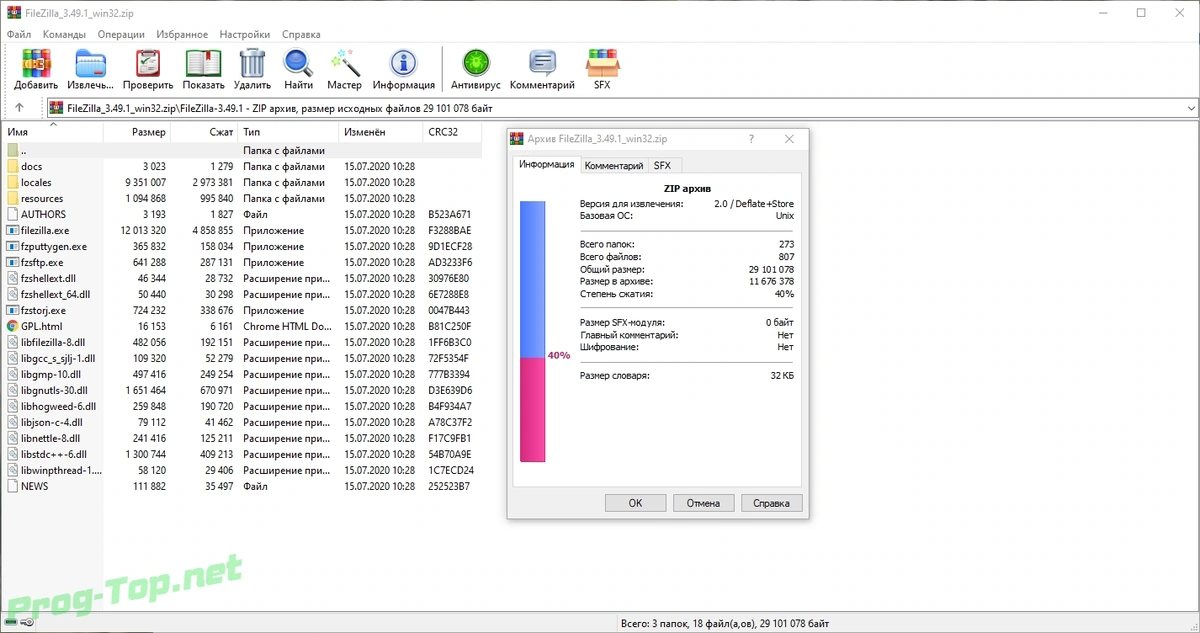Switch to the Комментарий tab in dialog

pos(613,166)
